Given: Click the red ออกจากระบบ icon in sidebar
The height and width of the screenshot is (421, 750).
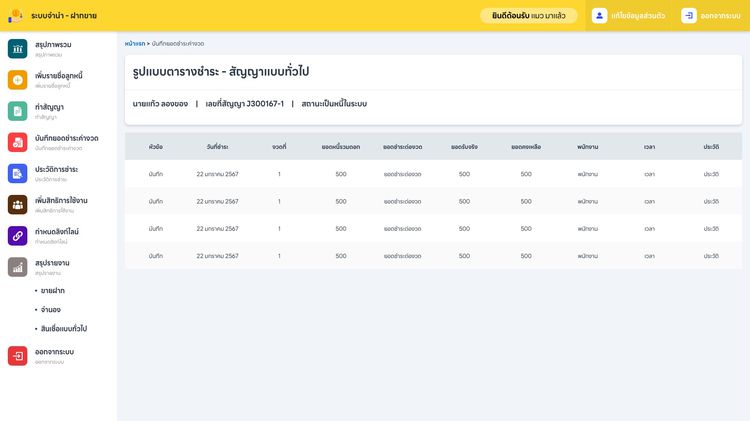Looking at the screenshot, I should click(17, 356).
